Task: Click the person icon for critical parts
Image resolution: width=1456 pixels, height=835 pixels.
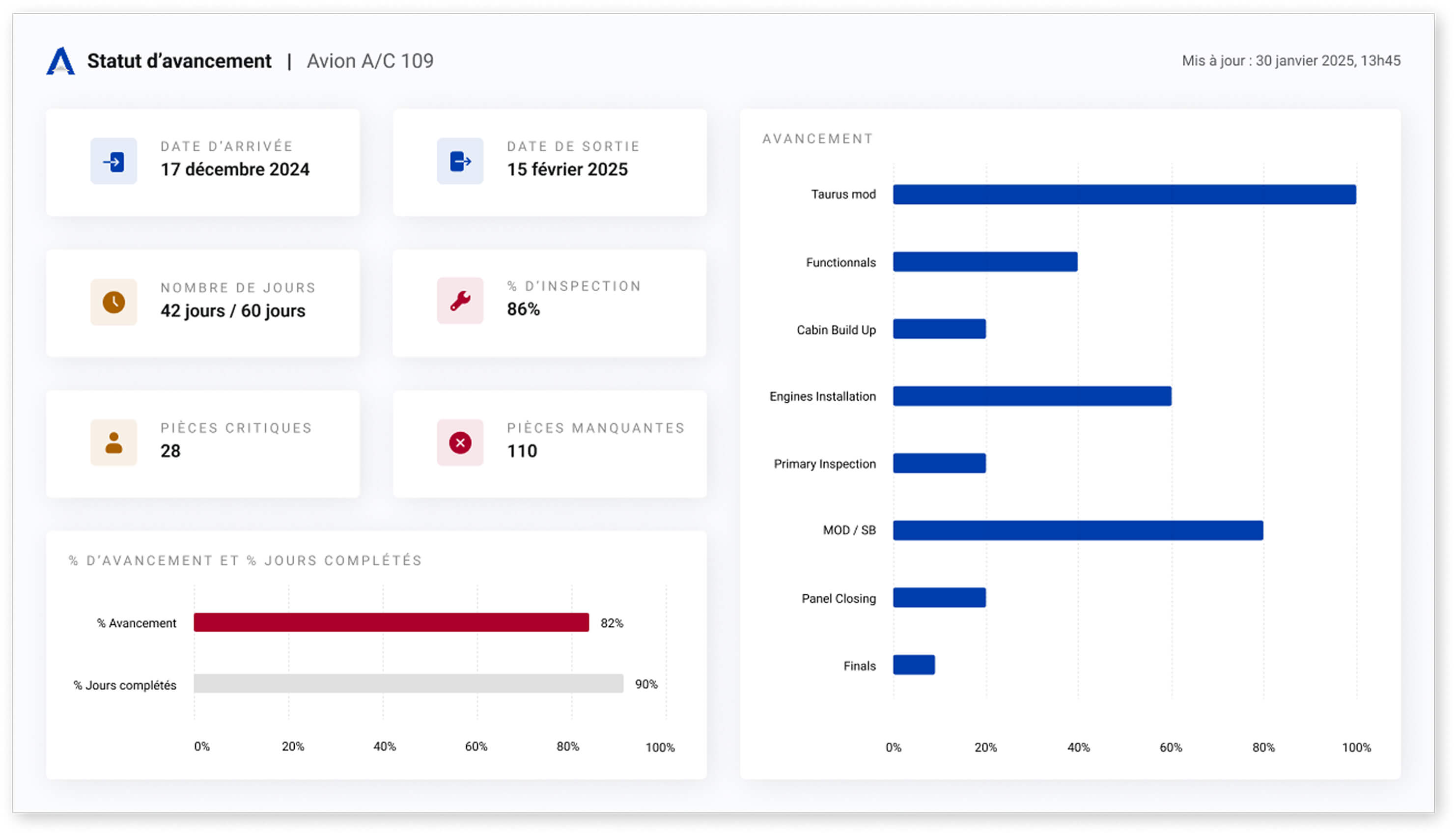Action: (x=113, y=443)
